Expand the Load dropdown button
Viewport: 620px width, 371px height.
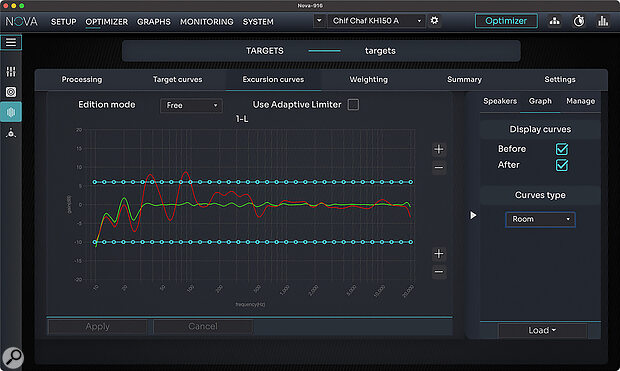point(542,330)
